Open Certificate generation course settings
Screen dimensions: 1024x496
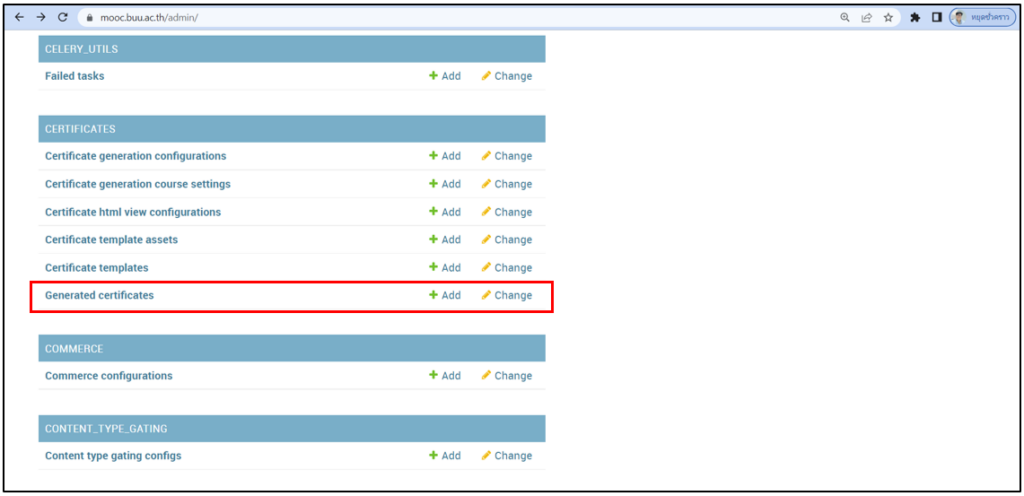coord(138,184)
